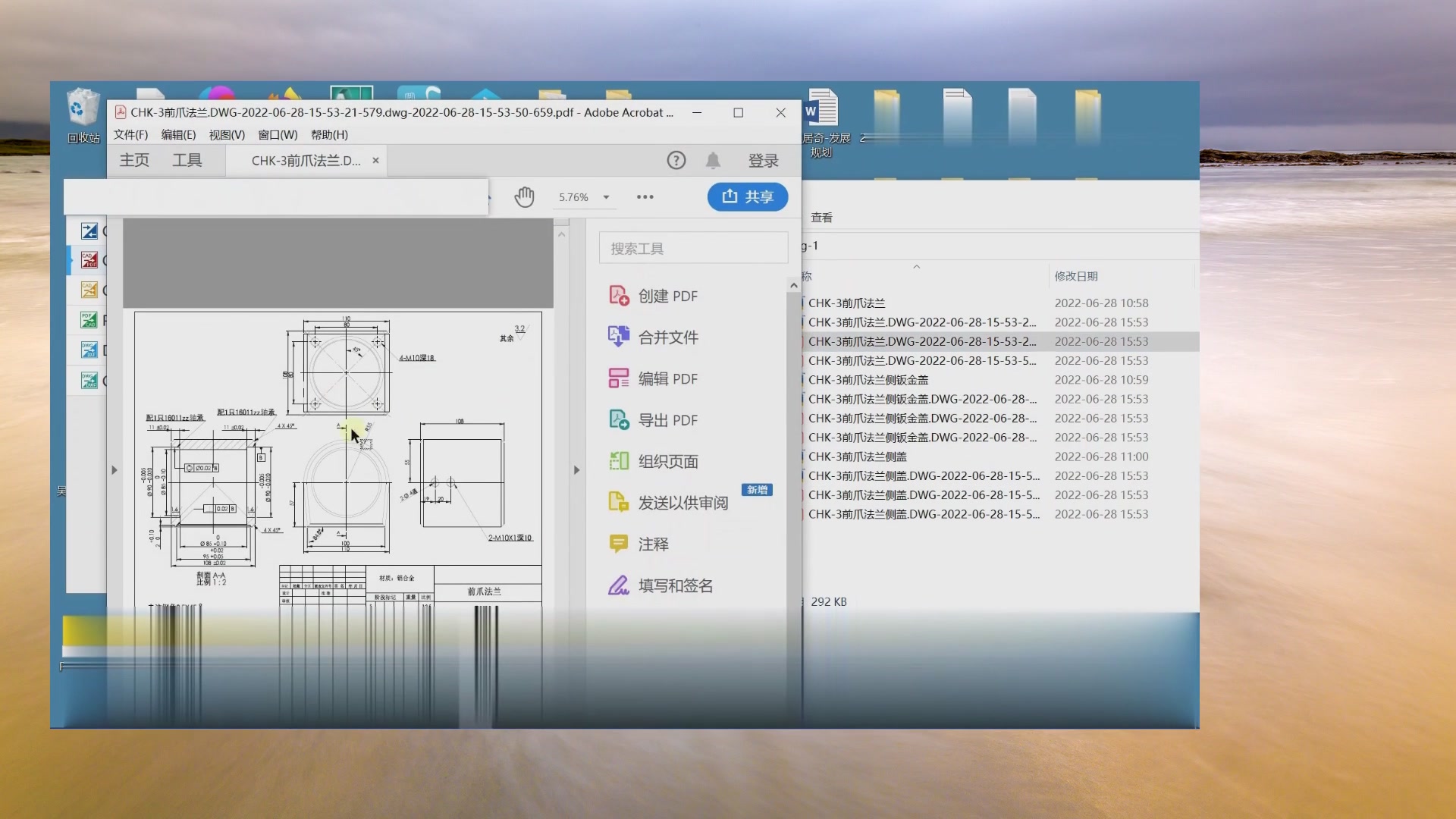Switch to the 工具 tab

(189, 160)
